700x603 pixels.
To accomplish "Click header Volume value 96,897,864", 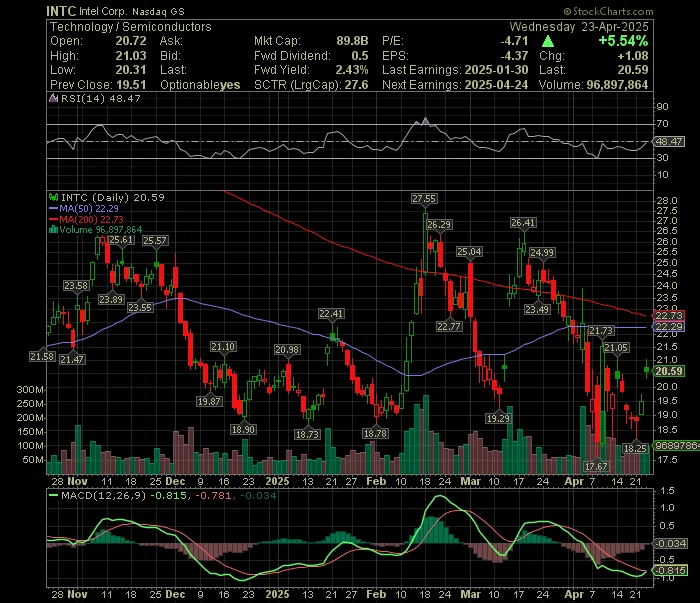I will tap(617, 85).
